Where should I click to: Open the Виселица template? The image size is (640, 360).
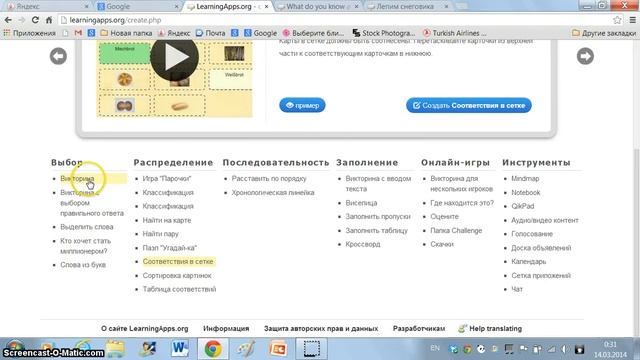click(x=361, y=203)
